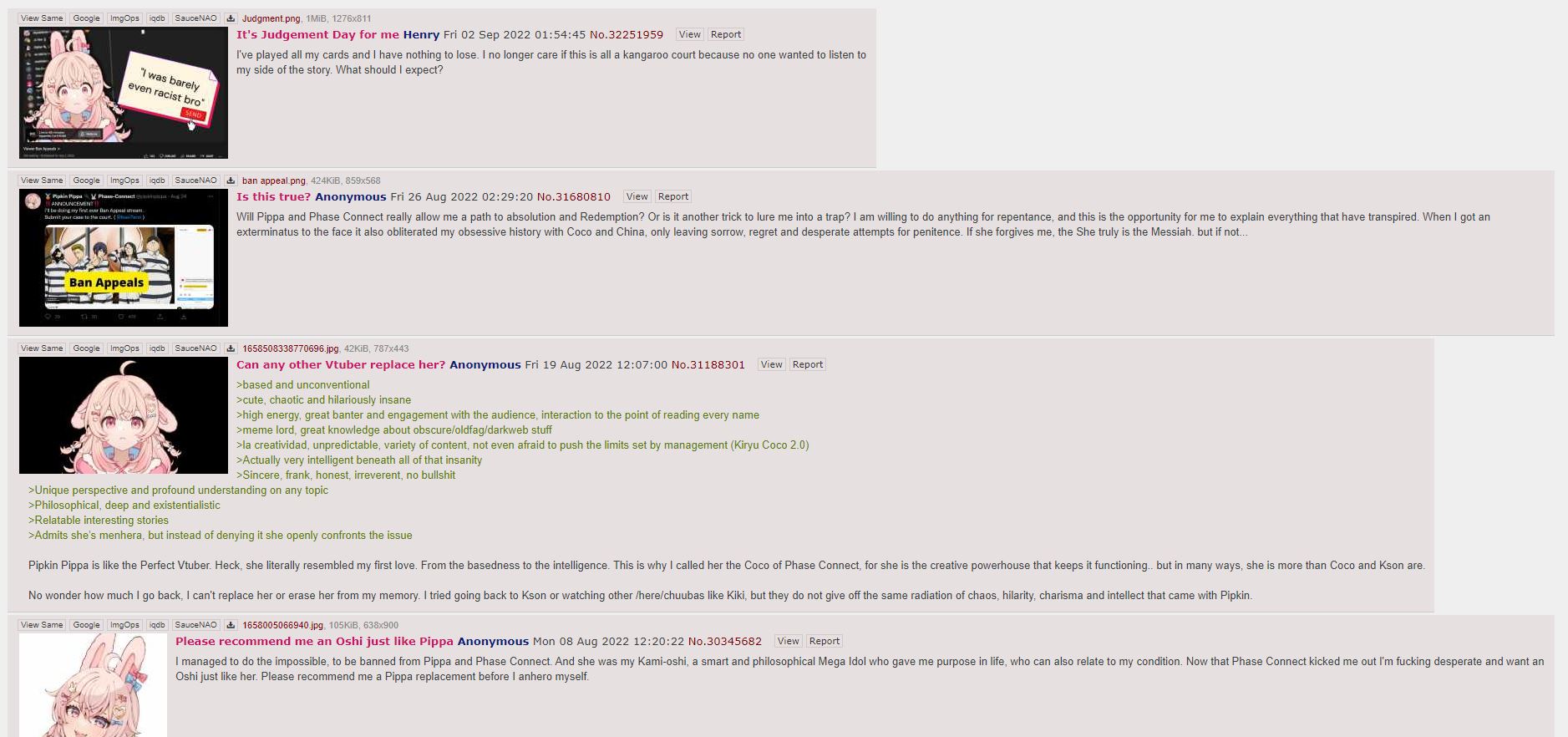Open SauceNAO search for Judgment.png
Image resolution: width=1568 pixels, height=737 pixels.
coord(195,18)
